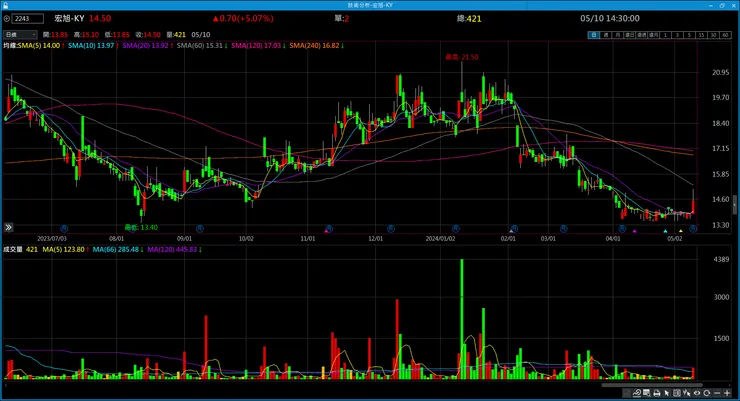Click the SMA(120) 17.03 indicator label

point(256,46)
